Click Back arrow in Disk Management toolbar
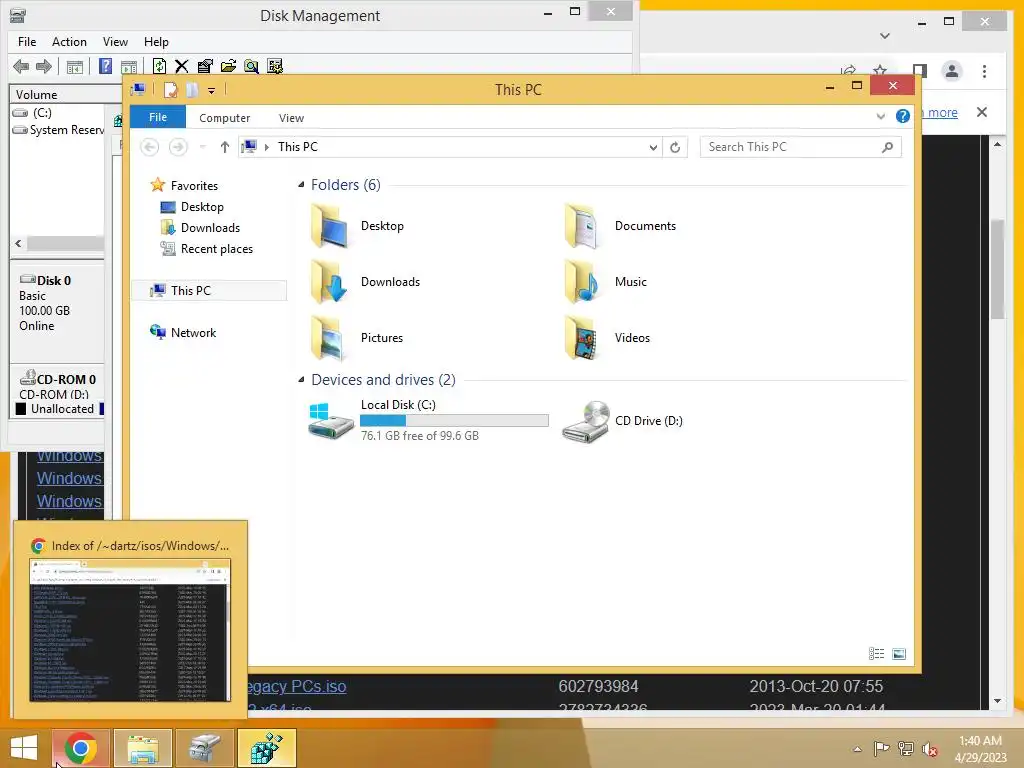The width and height of the screenshot is (1024, 768). click(x=21, y=66)
